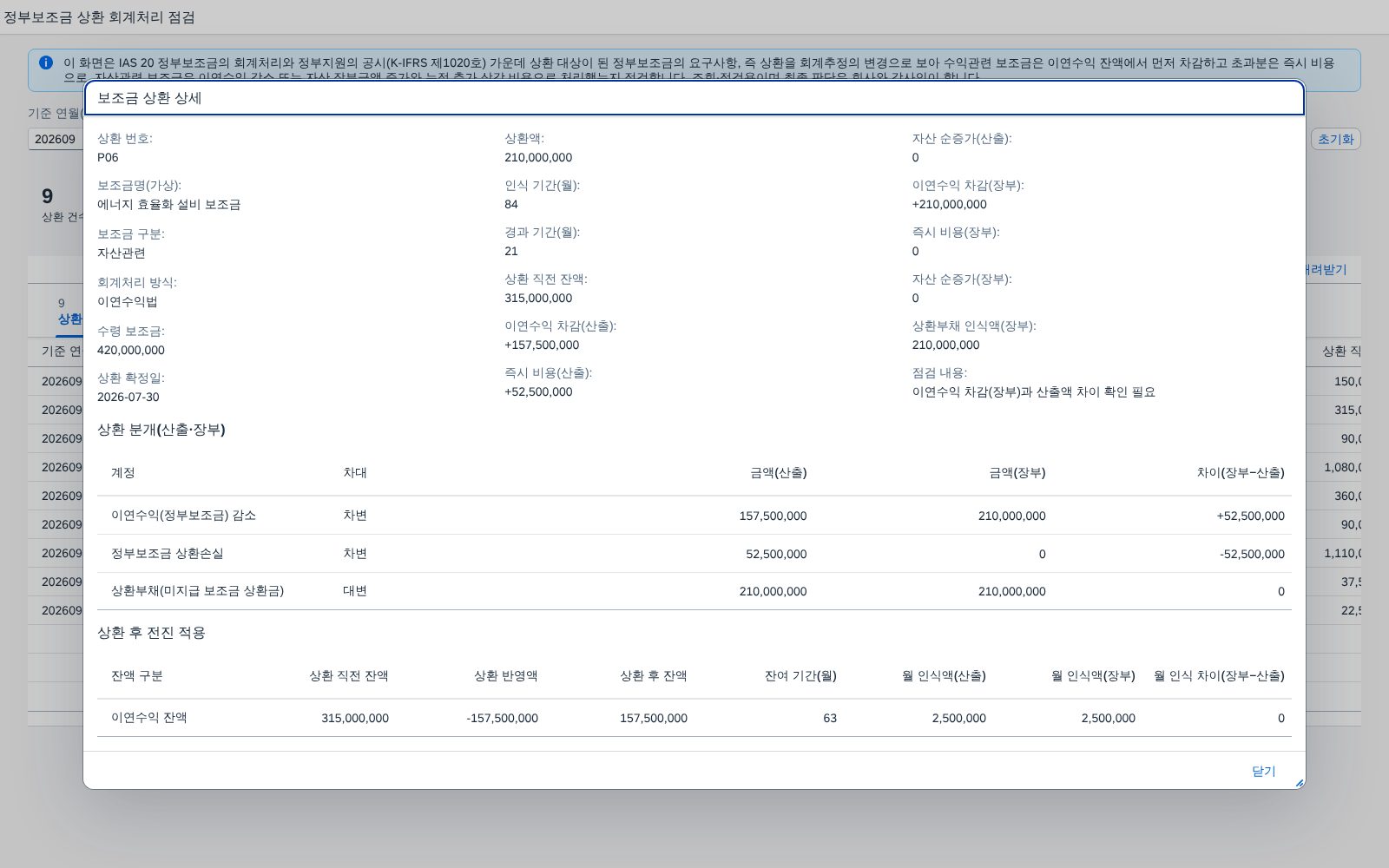Click the 상환 확정일 date 2026-07-30

coord(128,397)
